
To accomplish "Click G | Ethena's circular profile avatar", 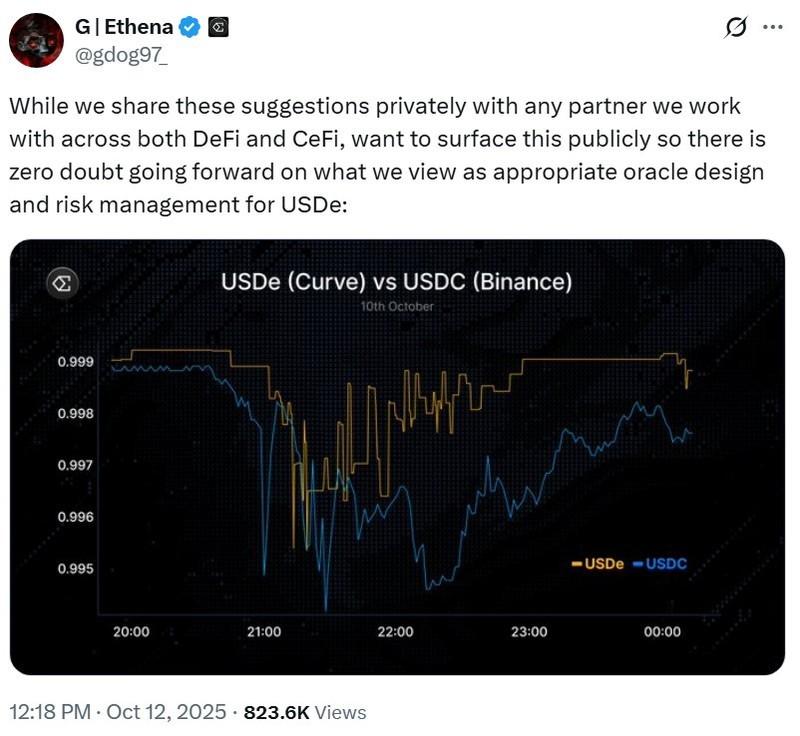I will pyautogui.click(x=37, y=38).
